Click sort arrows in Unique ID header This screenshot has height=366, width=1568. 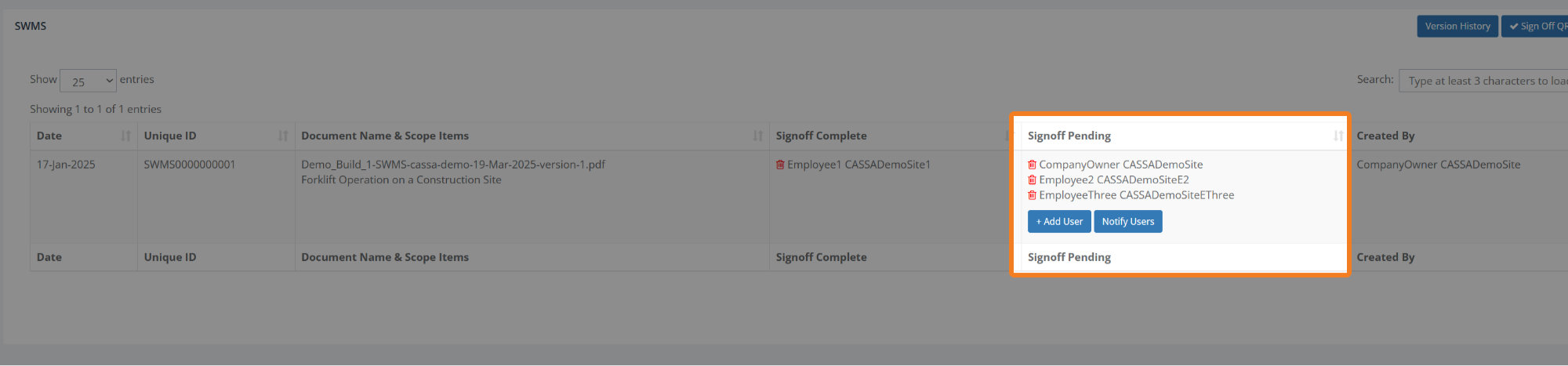[x=283, y=136]
